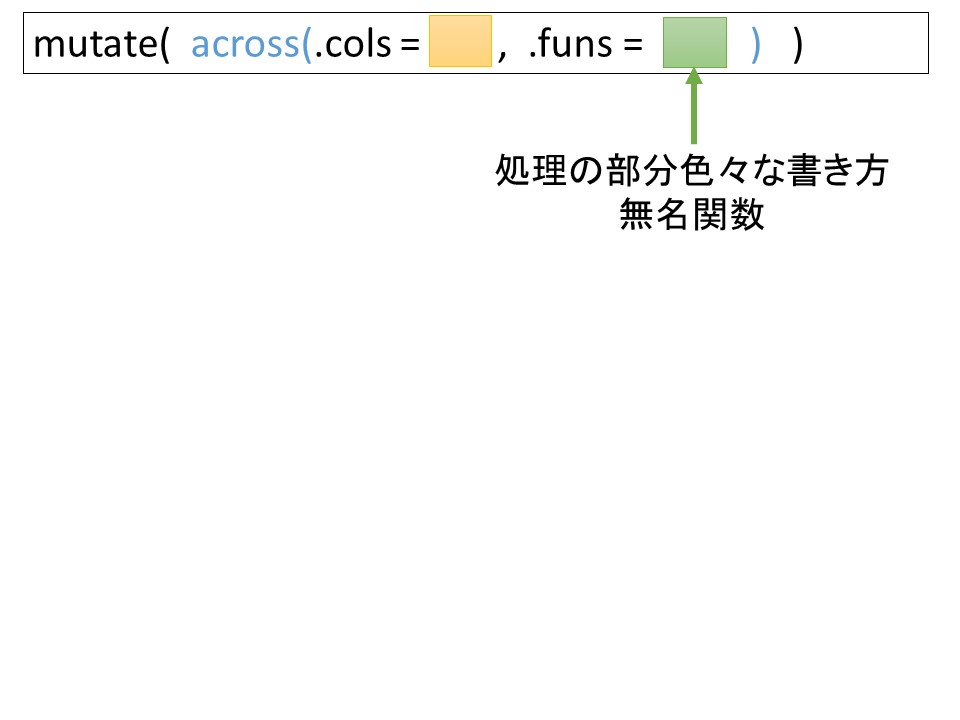
Task: Click the green placeholder box after .funs
Action: click(x=694, y=42)
